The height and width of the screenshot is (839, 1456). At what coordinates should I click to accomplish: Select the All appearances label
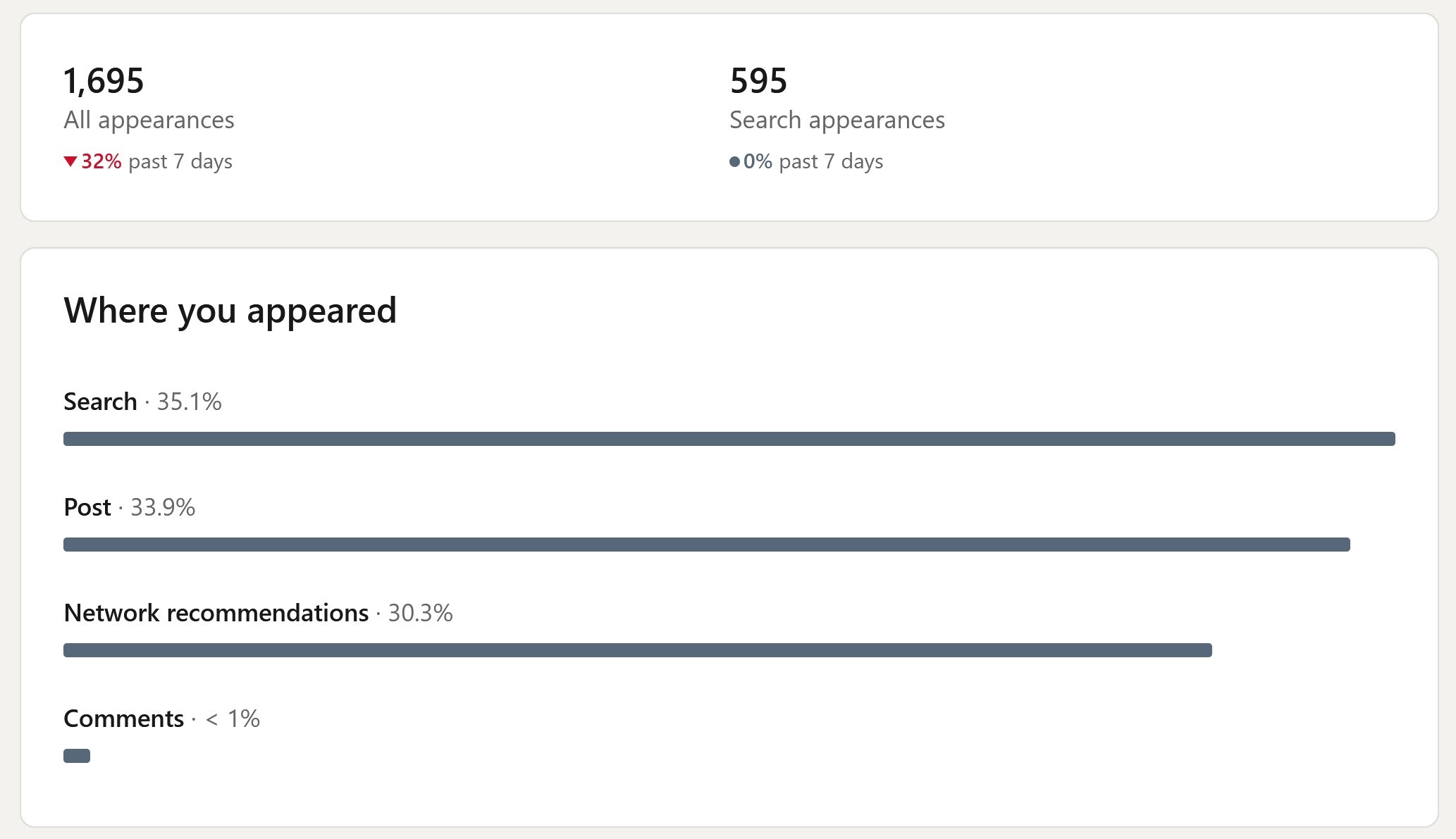(x=149, y=120)
